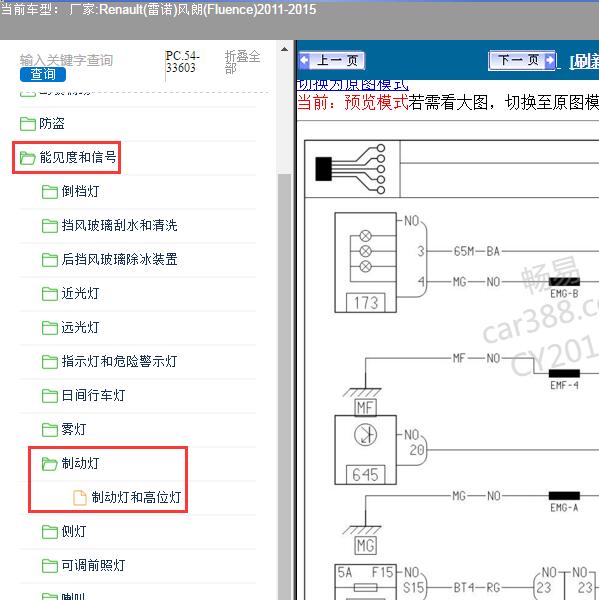Viewport: 599px width, 600px height.
Task: Click the keyword search input field
Action: point(66,60)
